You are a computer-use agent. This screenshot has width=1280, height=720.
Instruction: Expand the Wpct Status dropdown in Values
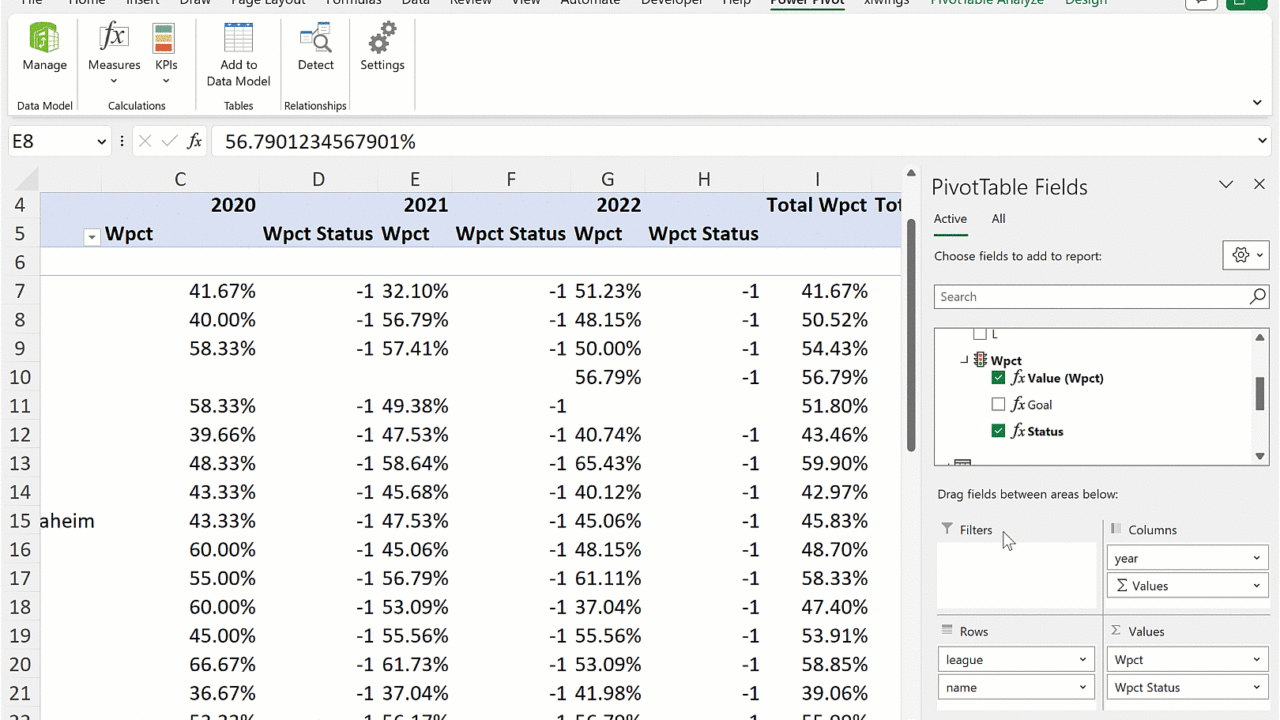(1256, 688)
